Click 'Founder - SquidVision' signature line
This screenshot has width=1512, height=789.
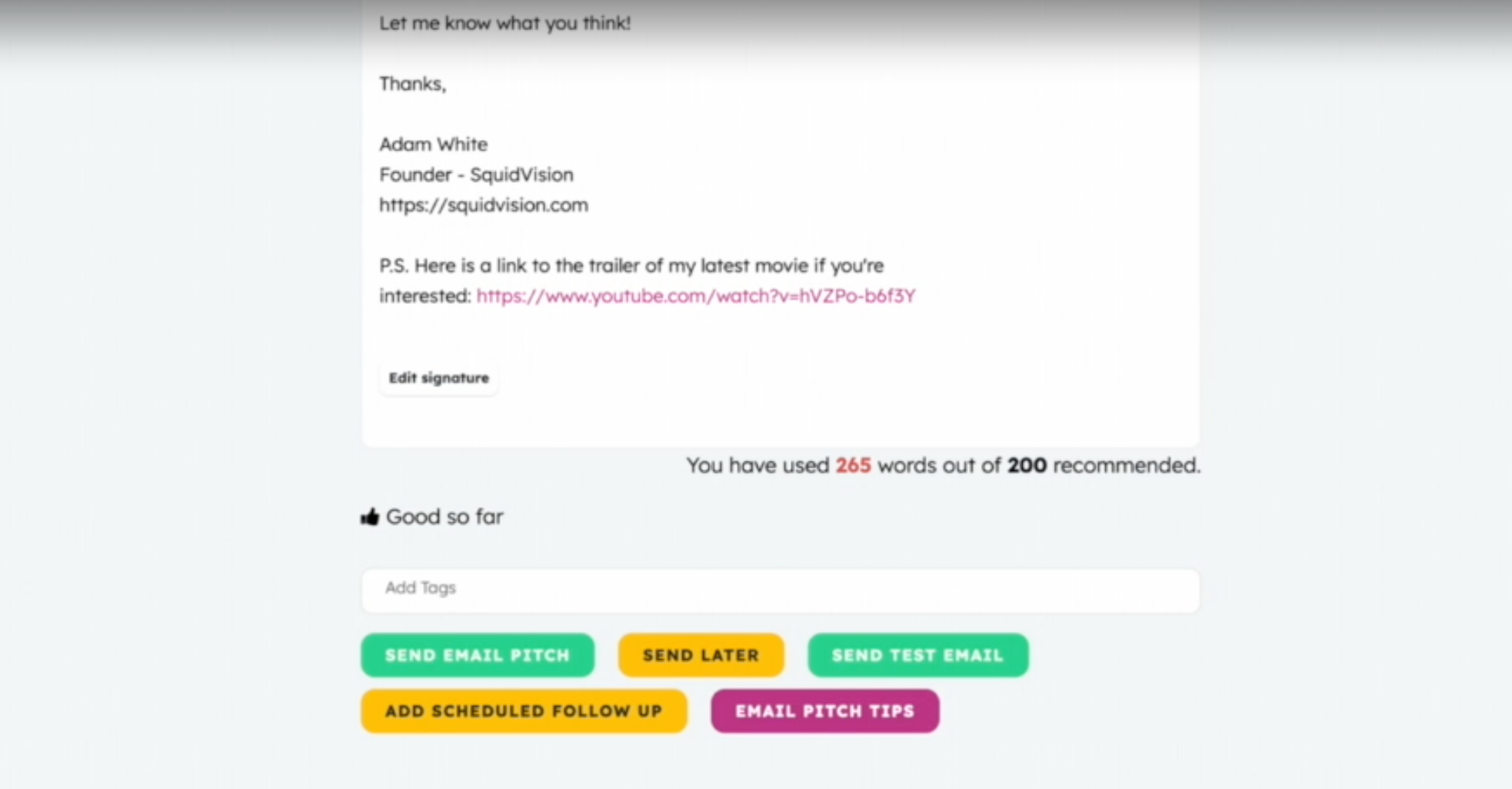[476, 175]
